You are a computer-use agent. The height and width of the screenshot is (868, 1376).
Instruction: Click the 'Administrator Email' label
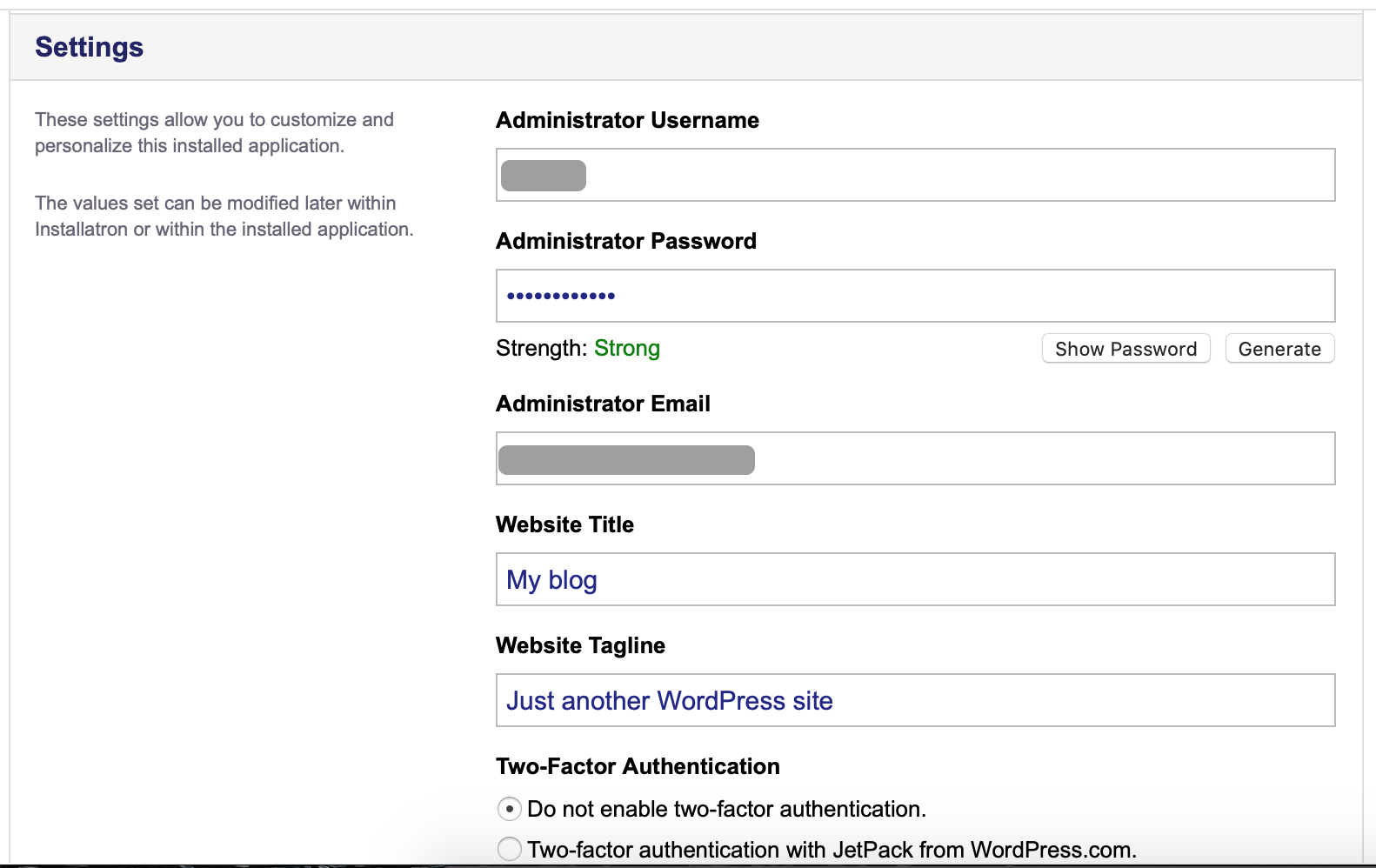(603, 404)
